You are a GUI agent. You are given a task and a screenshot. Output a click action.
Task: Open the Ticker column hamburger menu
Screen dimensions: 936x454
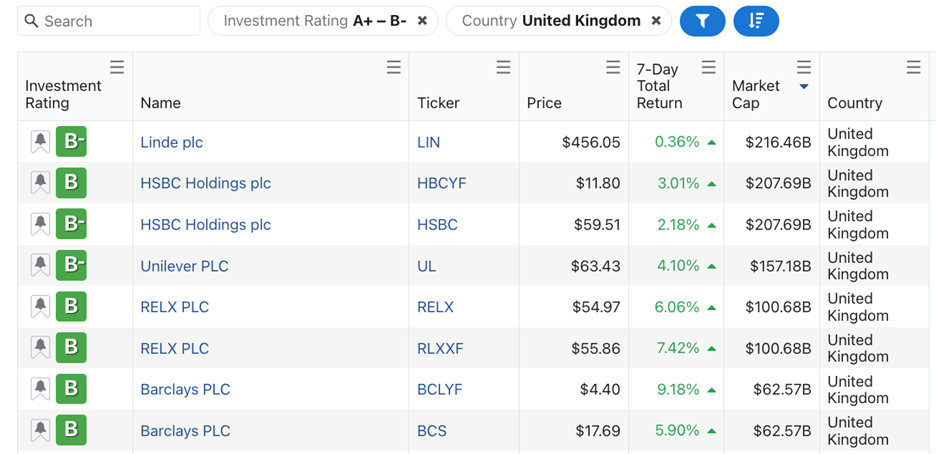[x=503, y=67]
